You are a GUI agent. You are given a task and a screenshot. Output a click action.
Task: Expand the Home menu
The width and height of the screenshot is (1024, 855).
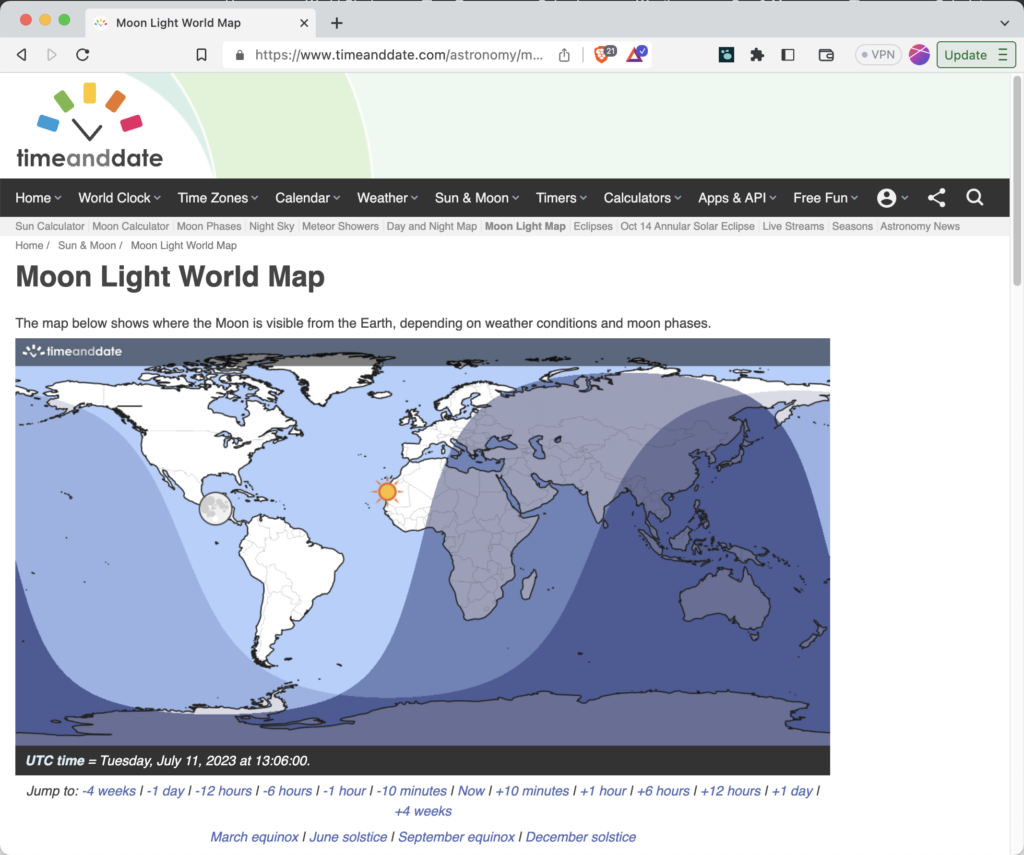[x=38, y=197]
